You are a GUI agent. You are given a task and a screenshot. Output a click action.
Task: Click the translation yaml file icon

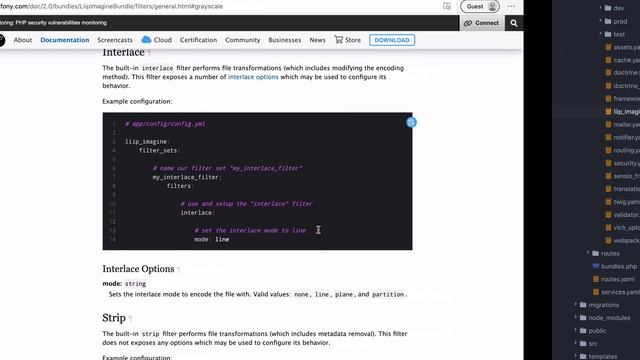pos(608,189)
